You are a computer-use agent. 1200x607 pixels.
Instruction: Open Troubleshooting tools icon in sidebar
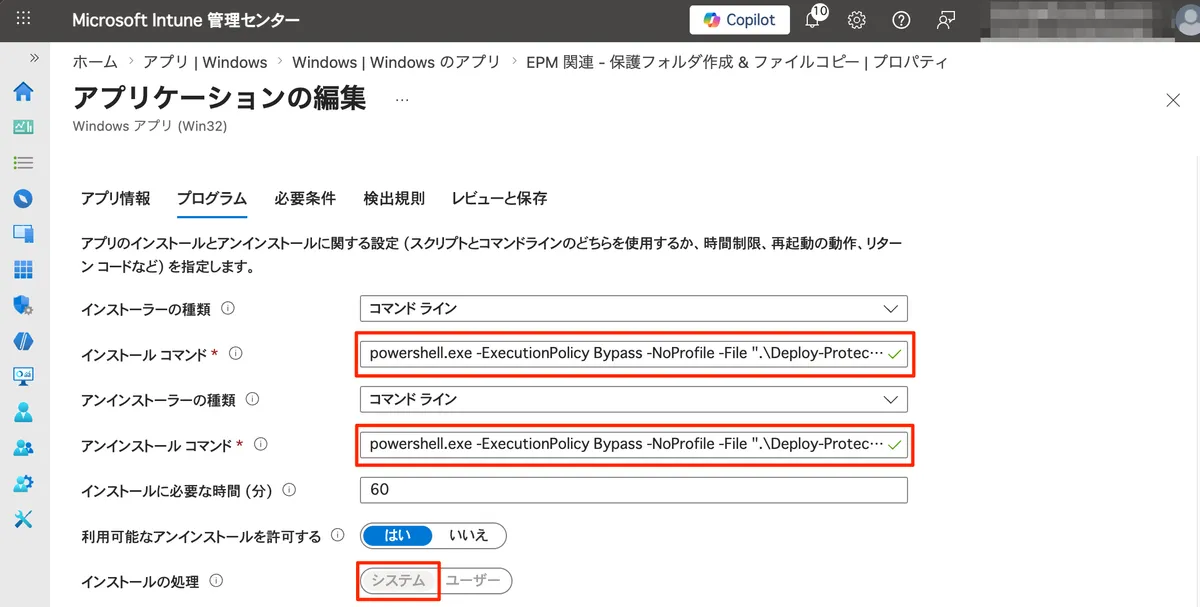23,519
